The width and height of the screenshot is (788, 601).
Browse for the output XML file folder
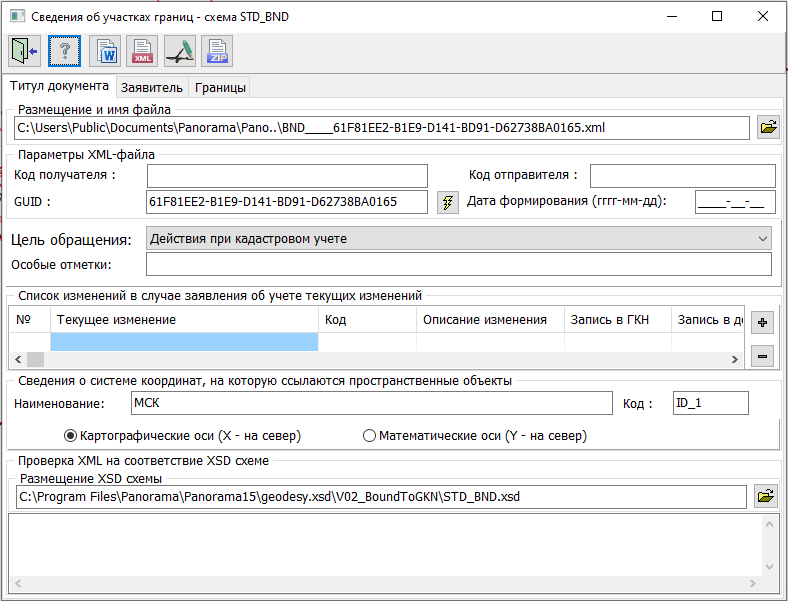click(767, 128)
